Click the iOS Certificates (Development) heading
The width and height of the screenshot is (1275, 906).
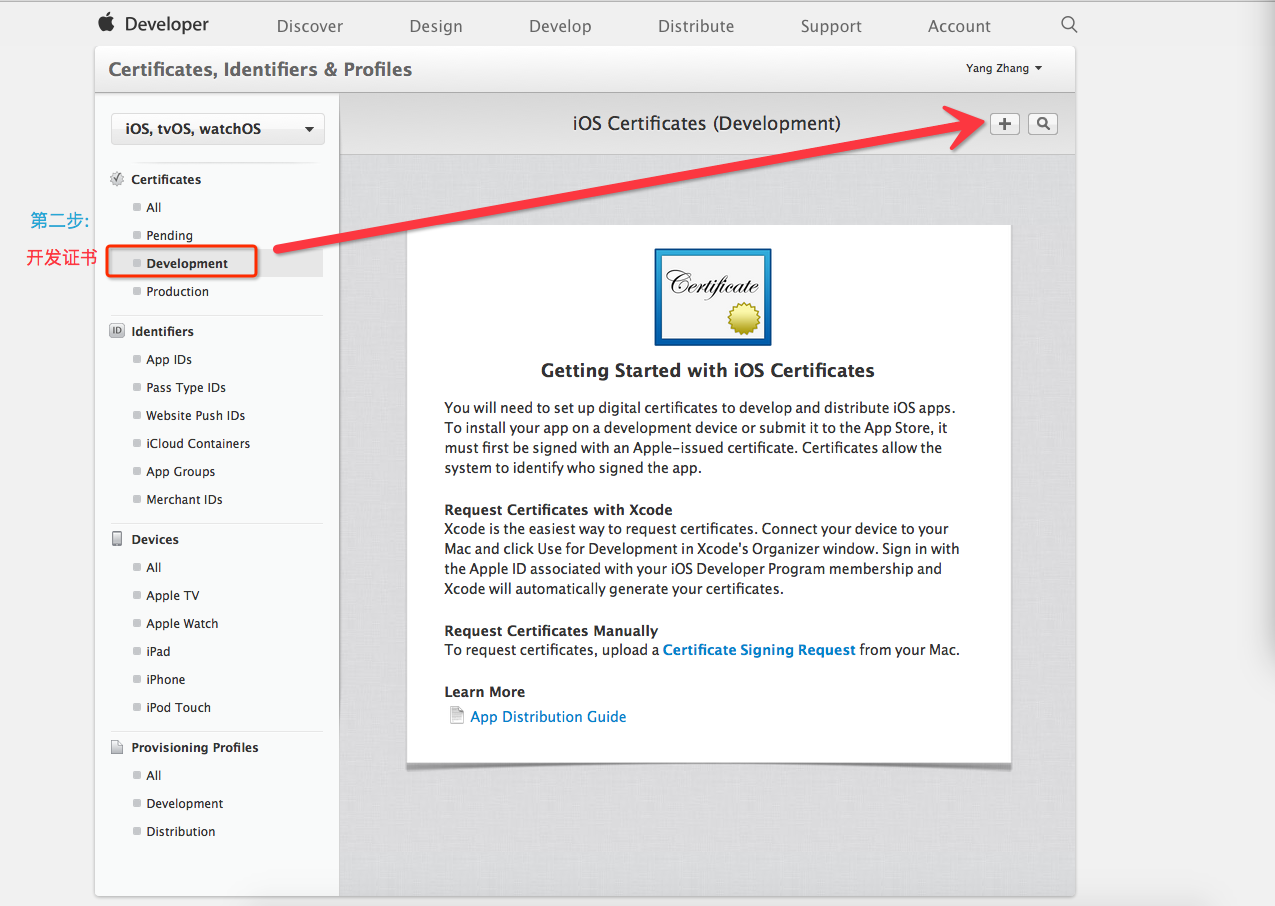click(x=706, y=123)
